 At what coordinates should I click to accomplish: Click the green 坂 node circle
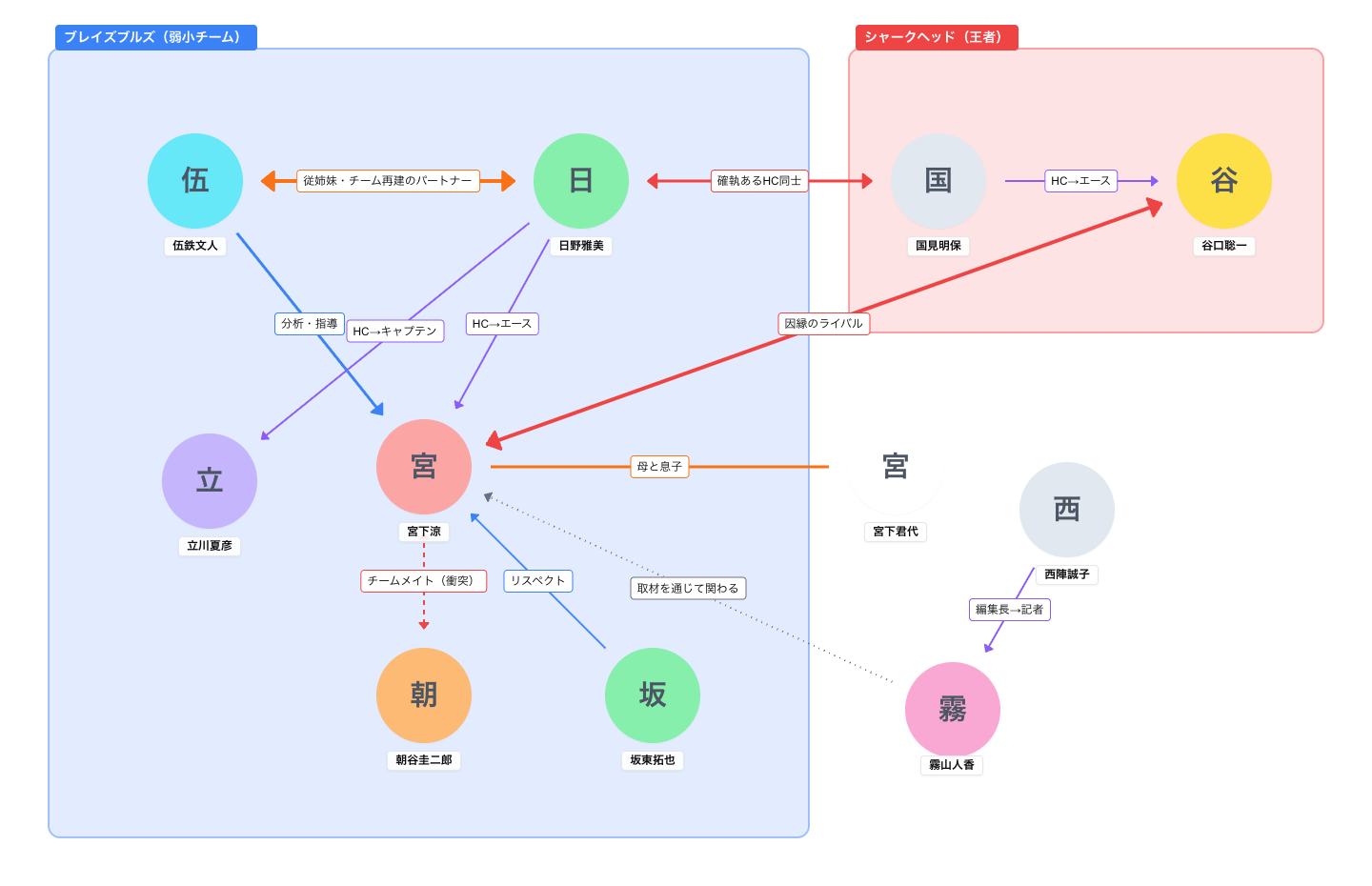pos(653,695)
